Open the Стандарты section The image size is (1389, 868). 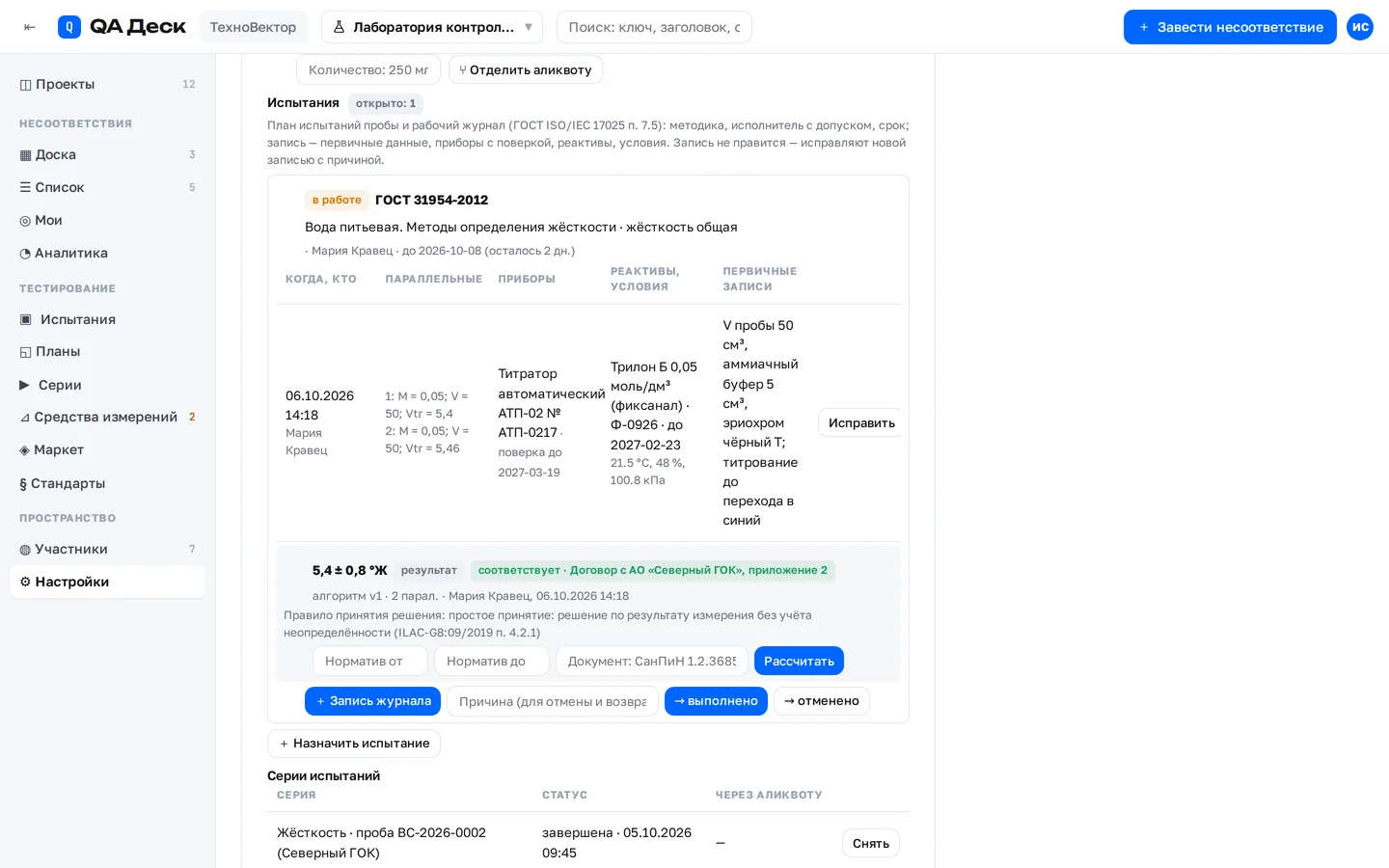pyautogui.click(x=107, y=483)
